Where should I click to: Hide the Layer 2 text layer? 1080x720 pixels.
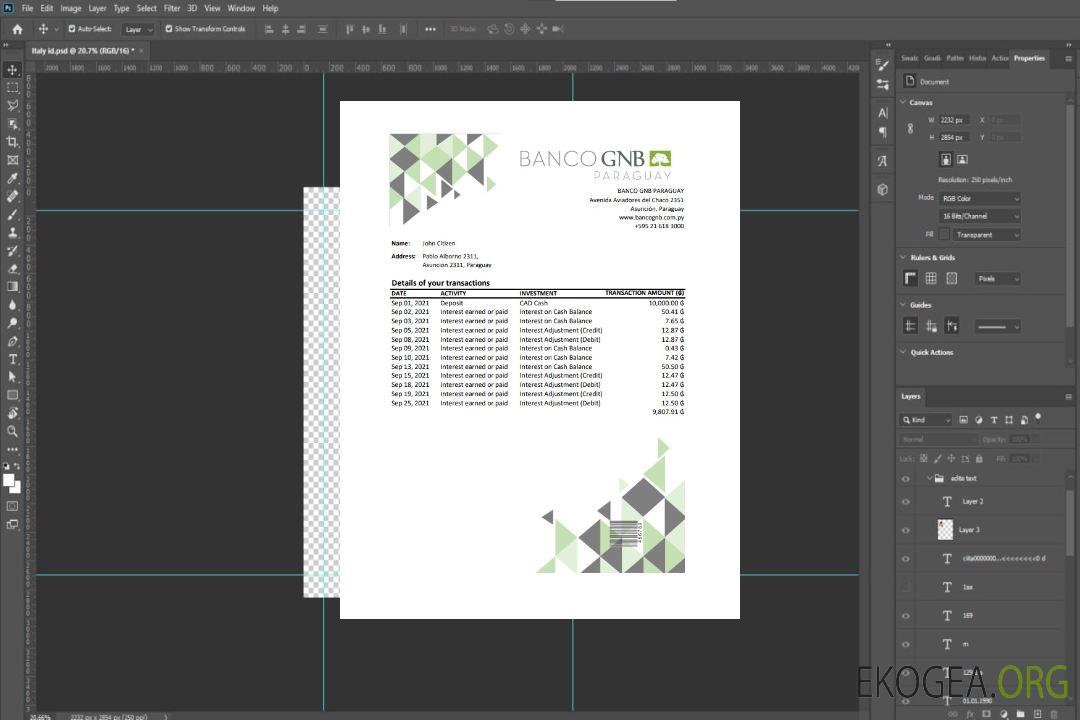tap(906, 502)
